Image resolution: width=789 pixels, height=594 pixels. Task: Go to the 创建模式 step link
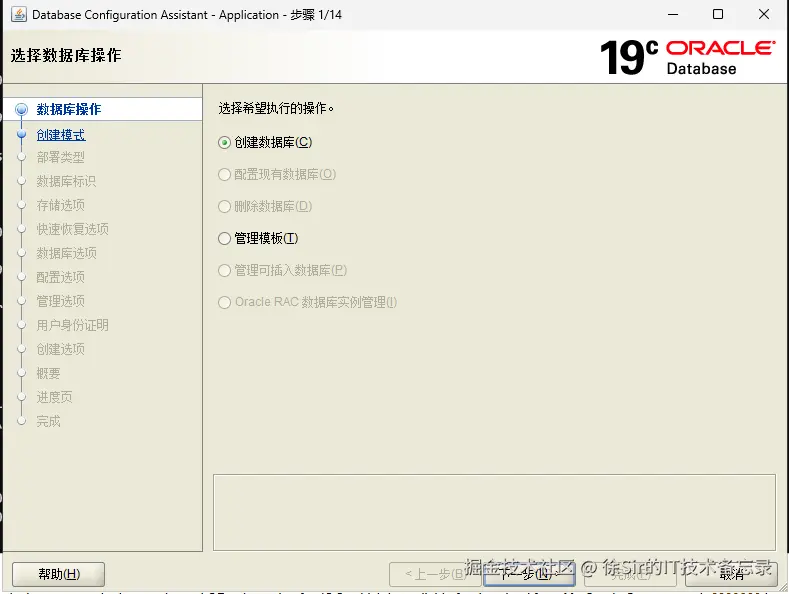click(61, 135)
